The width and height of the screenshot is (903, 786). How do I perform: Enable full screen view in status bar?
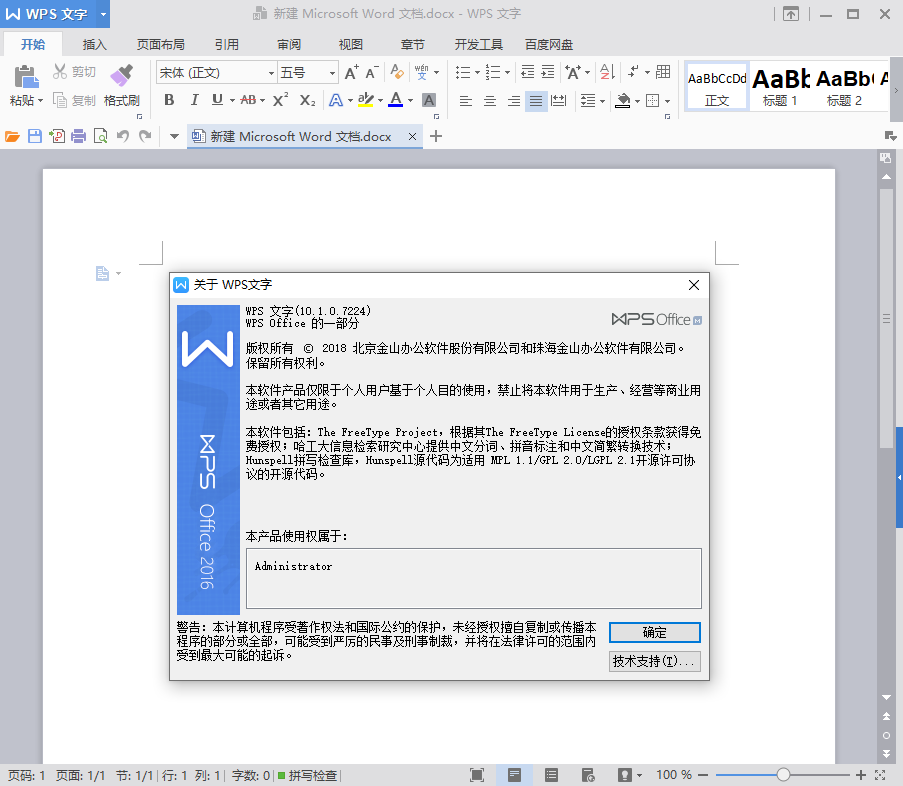[477, 775]
